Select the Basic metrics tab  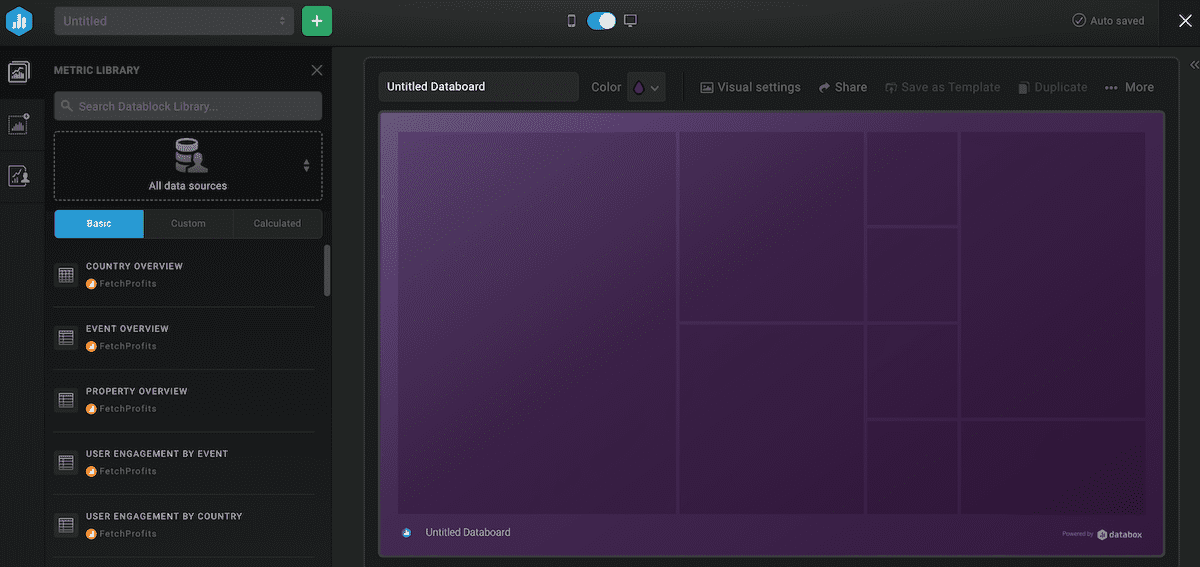pos(99,224)
